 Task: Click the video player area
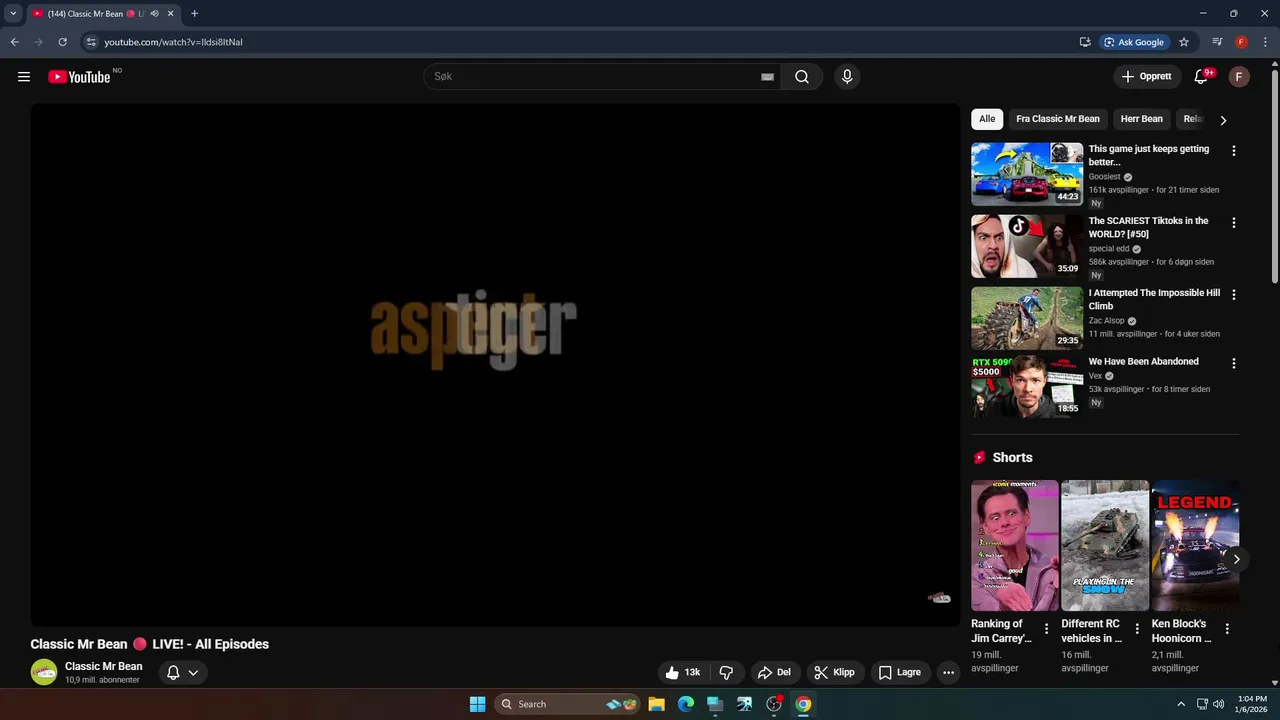tap(495, 365)
